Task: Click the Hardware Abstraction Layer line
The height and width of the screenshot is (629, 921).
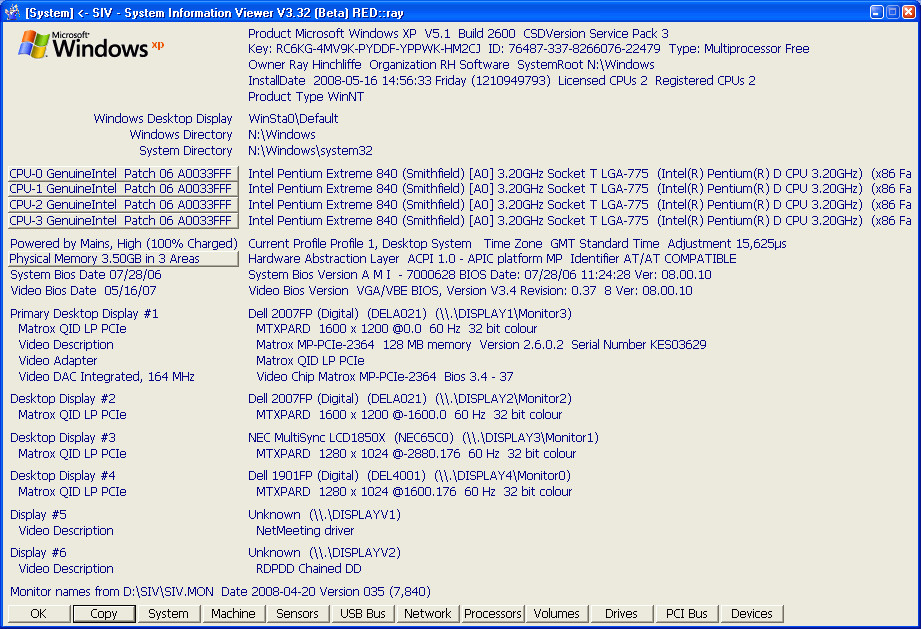Action: (x=492, y=258)
